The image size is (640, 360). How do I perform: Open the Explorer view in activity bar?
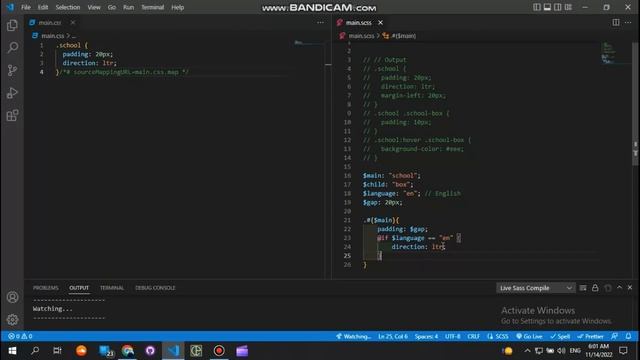(x=12, y=25)
